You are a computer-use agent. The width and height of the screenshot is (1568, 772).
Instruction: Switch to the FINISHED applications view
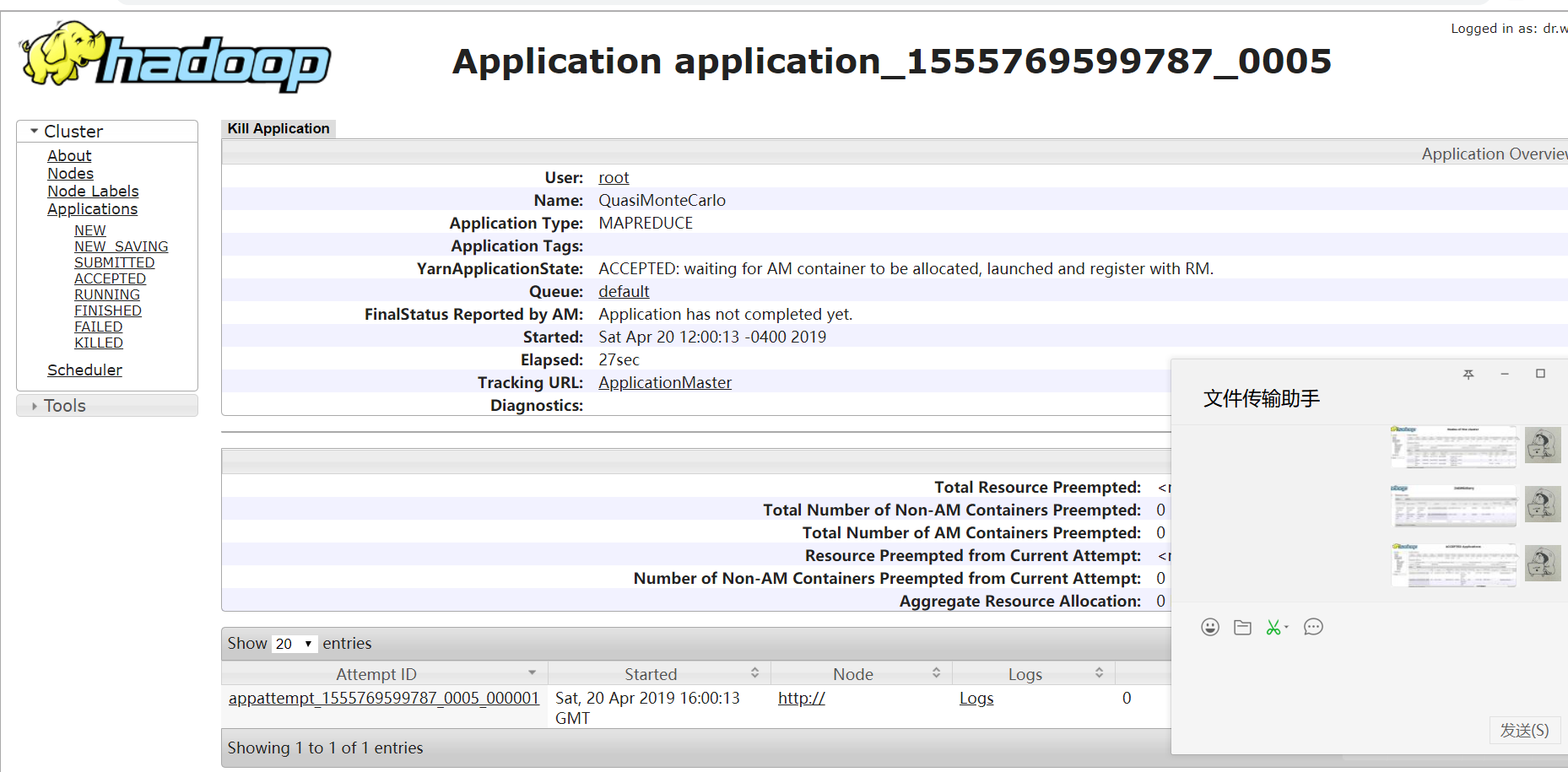pos(107,310)
